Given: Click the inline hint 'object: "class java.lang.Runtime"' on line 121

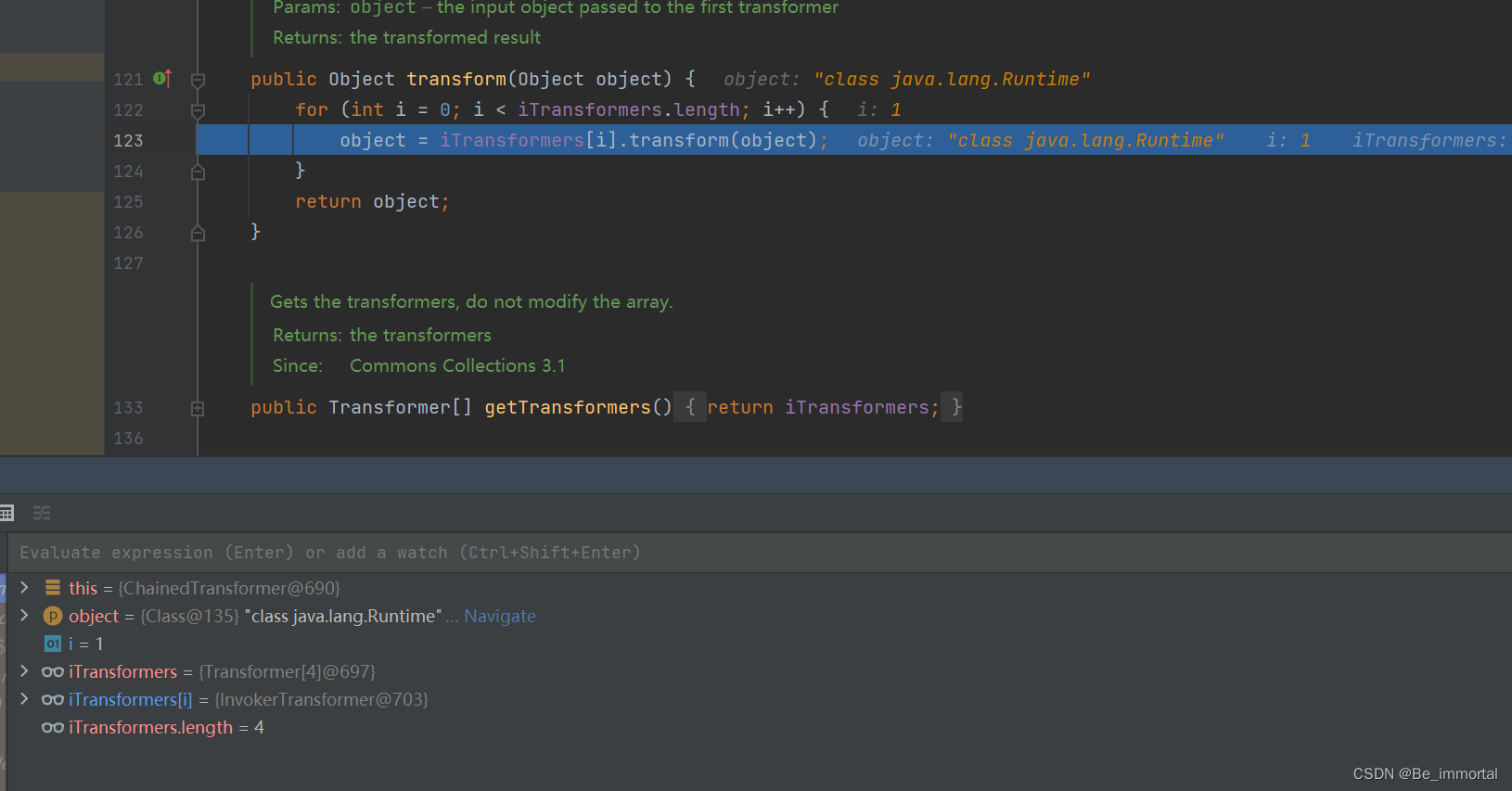Looking at the screenshot, I should click(906, 80).
